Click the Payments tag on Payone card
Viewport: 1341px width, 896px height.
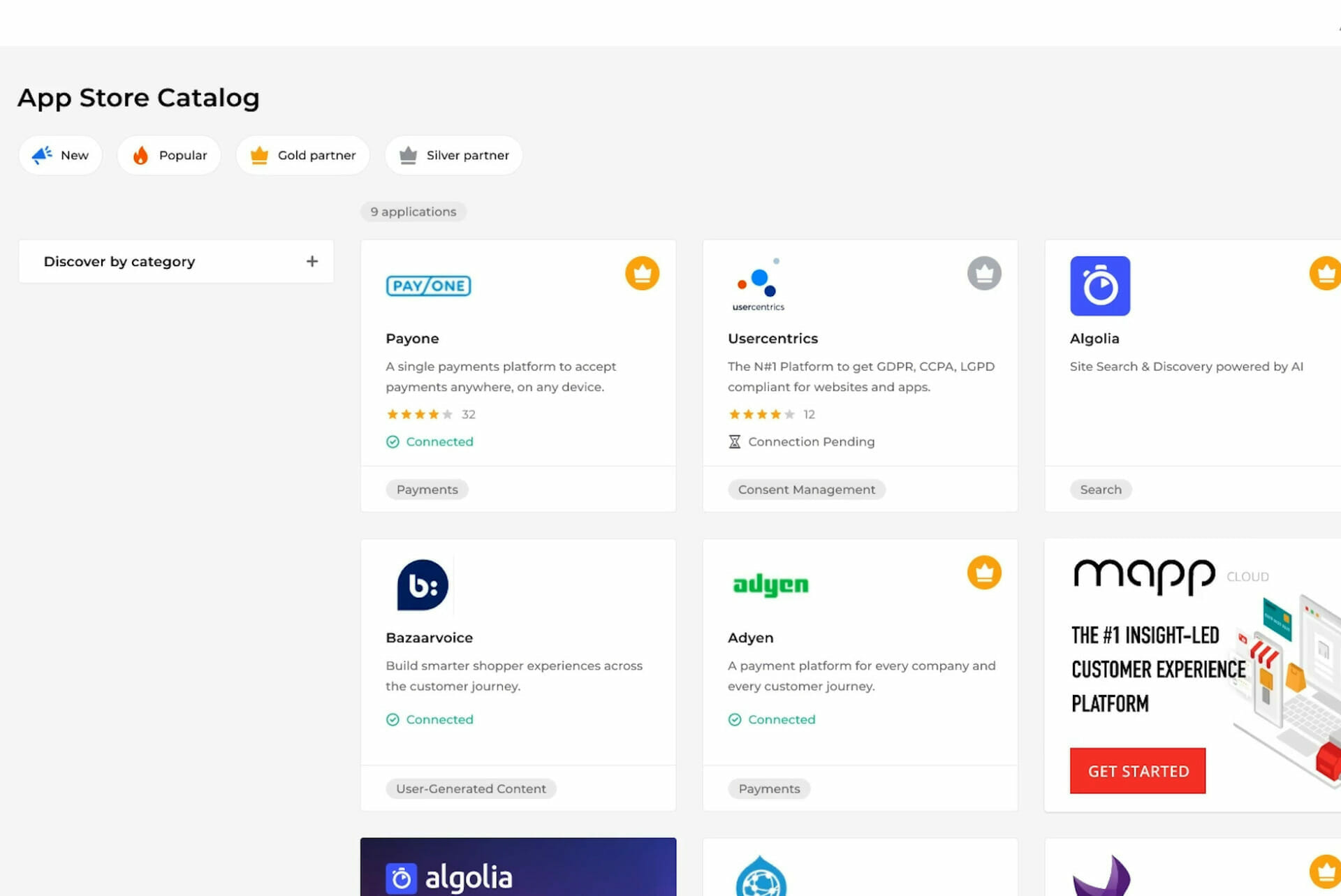pyautogui.click(x=427, y=490)
